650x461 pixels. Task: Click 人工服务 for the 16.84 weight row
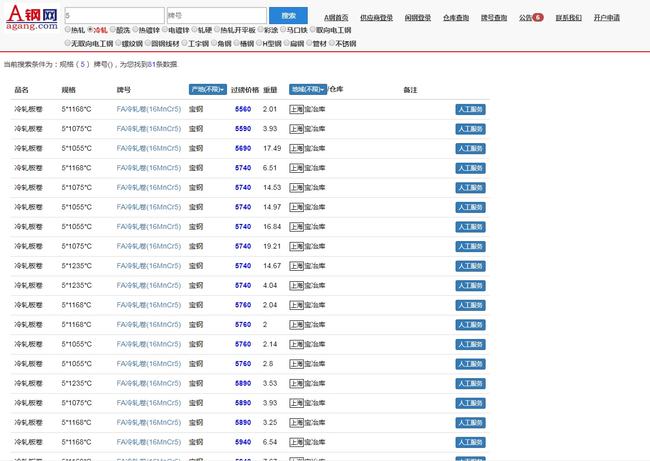(471, 227)
